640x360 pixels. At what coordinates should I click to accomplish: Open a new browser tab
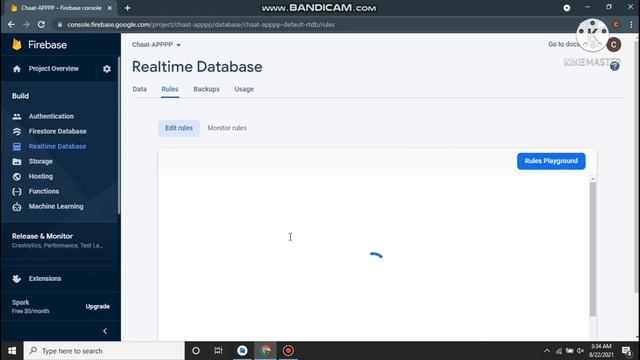(x=127, y=8)
